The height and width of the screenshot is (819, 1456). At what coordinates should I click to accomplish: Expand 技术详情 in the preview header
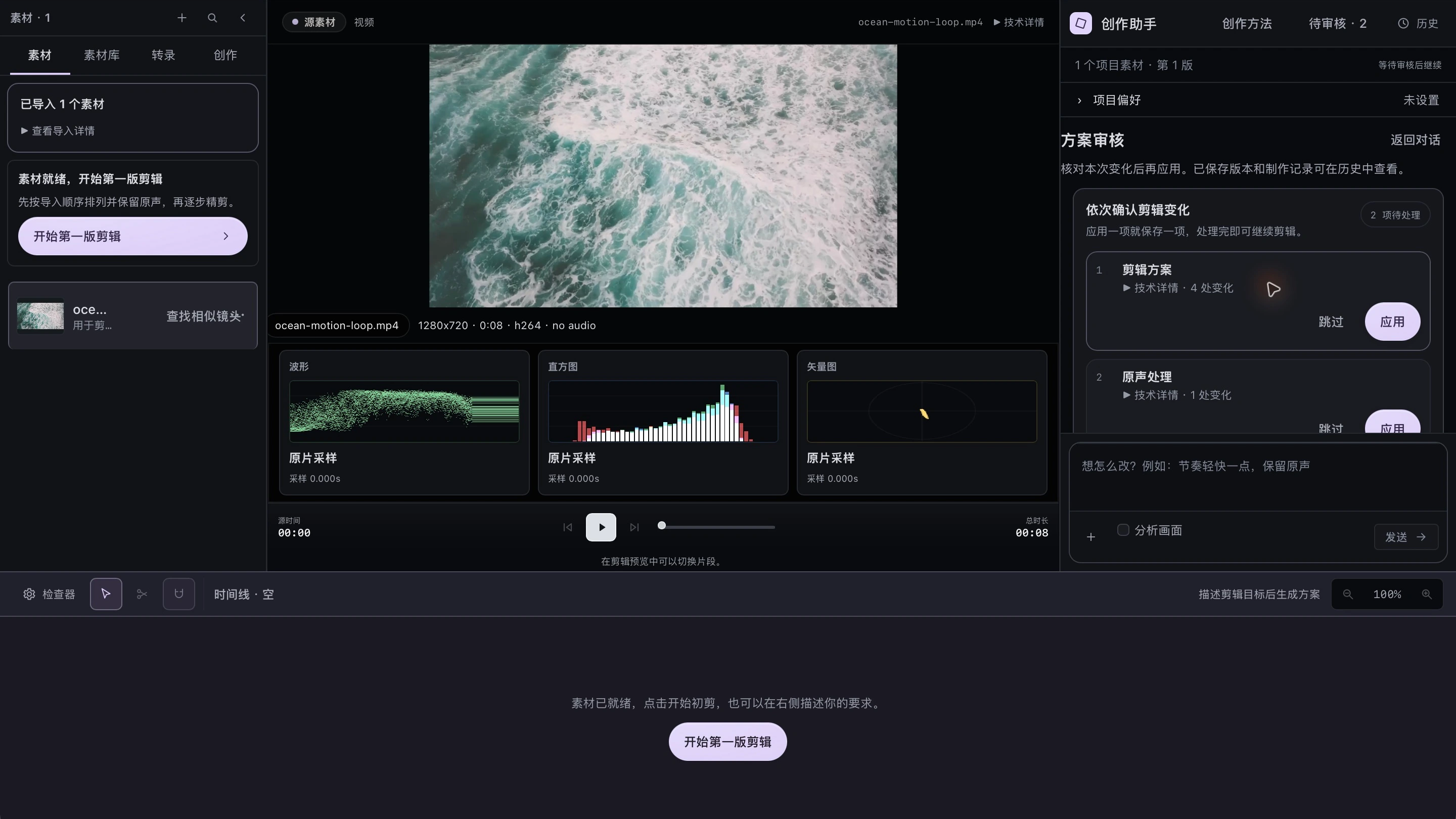coord(1019,22)
